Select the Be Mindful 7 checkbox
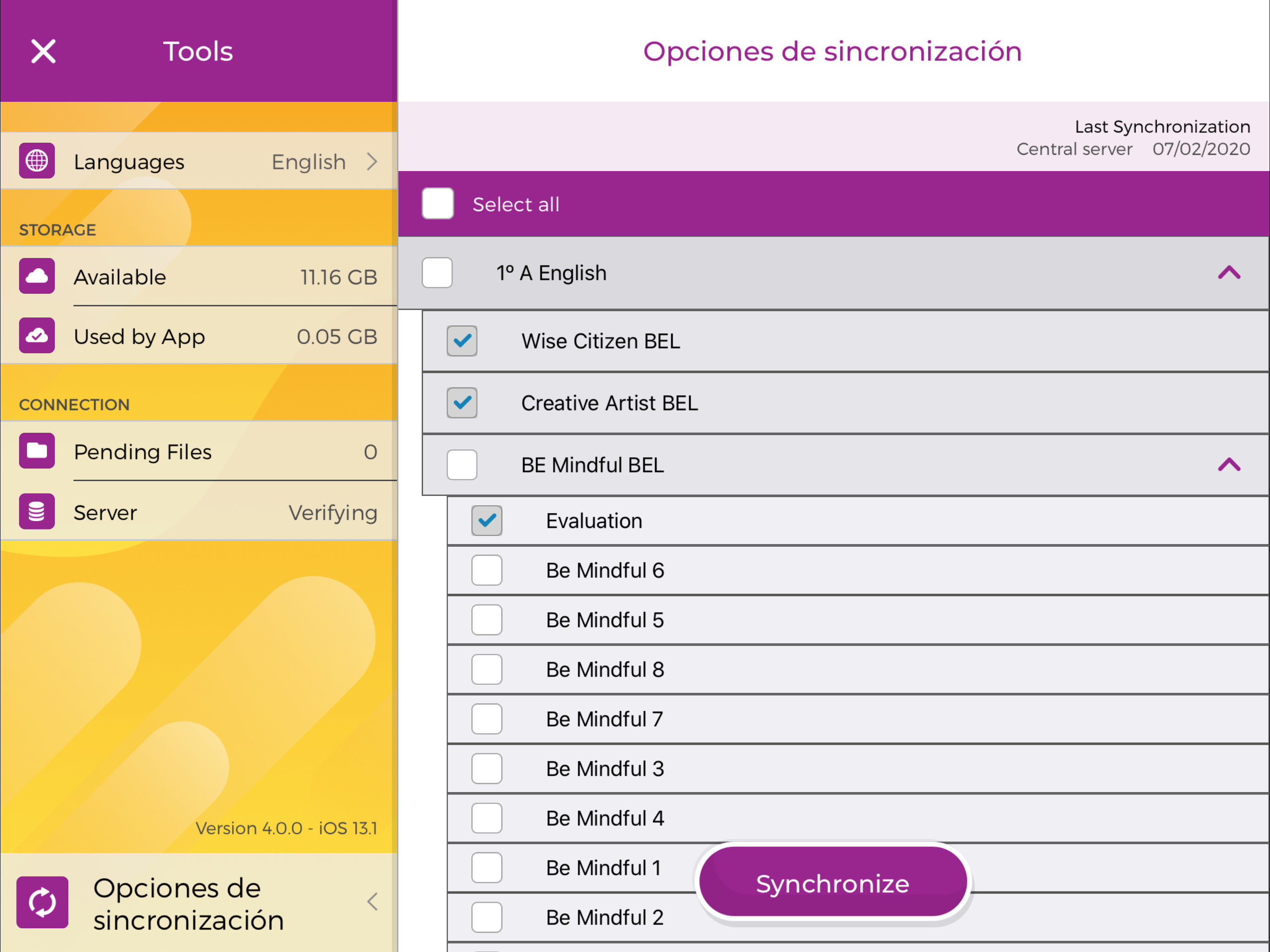 tap(487, 719)
